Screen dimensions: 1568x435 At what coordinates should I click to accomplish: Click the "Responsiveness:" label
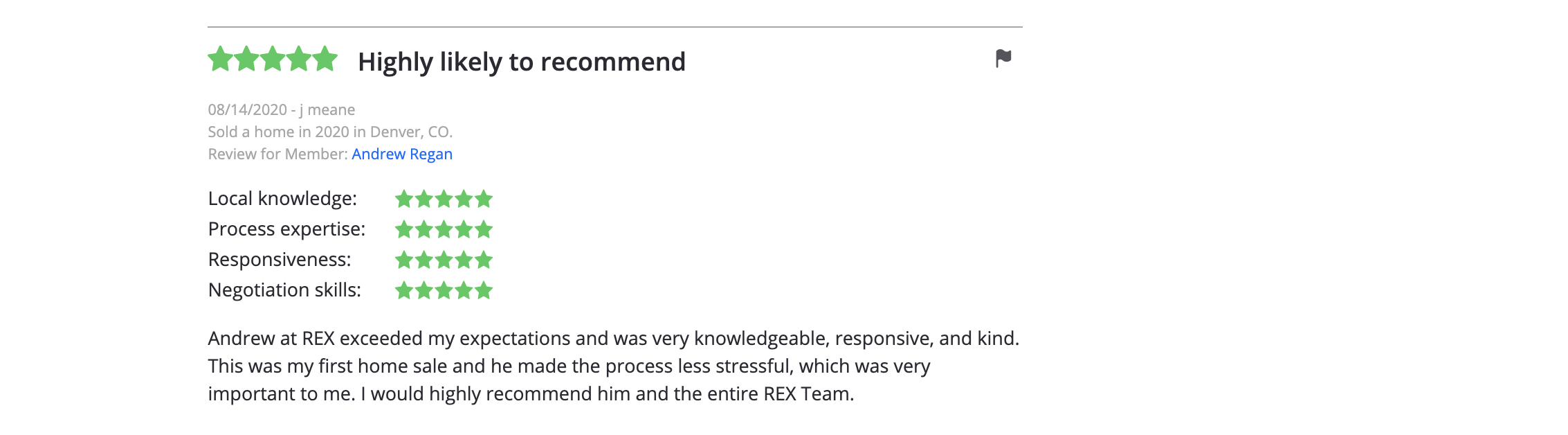[280, 260]
